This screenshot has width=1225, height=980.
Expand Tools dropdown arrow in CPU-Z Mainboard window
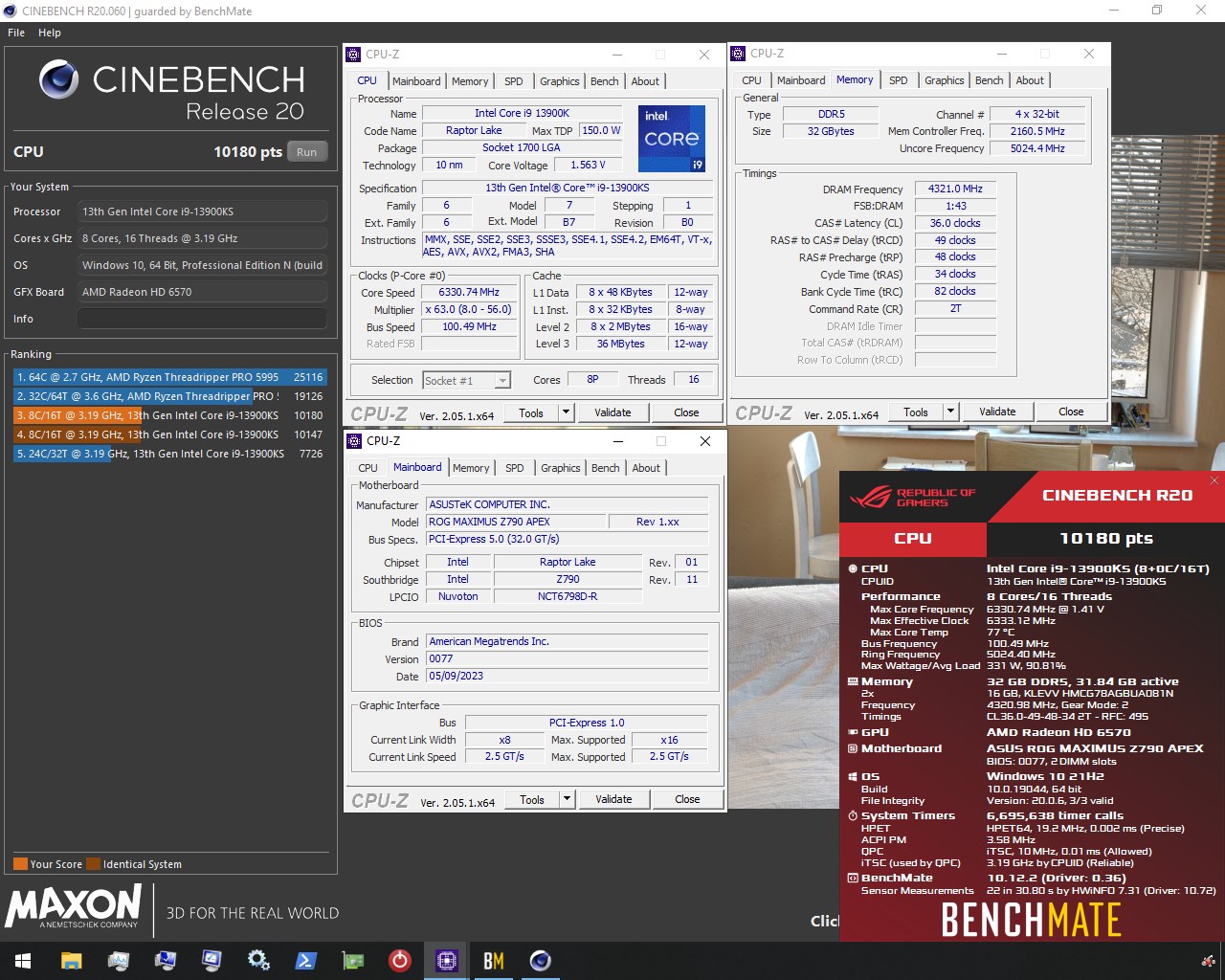567,799
